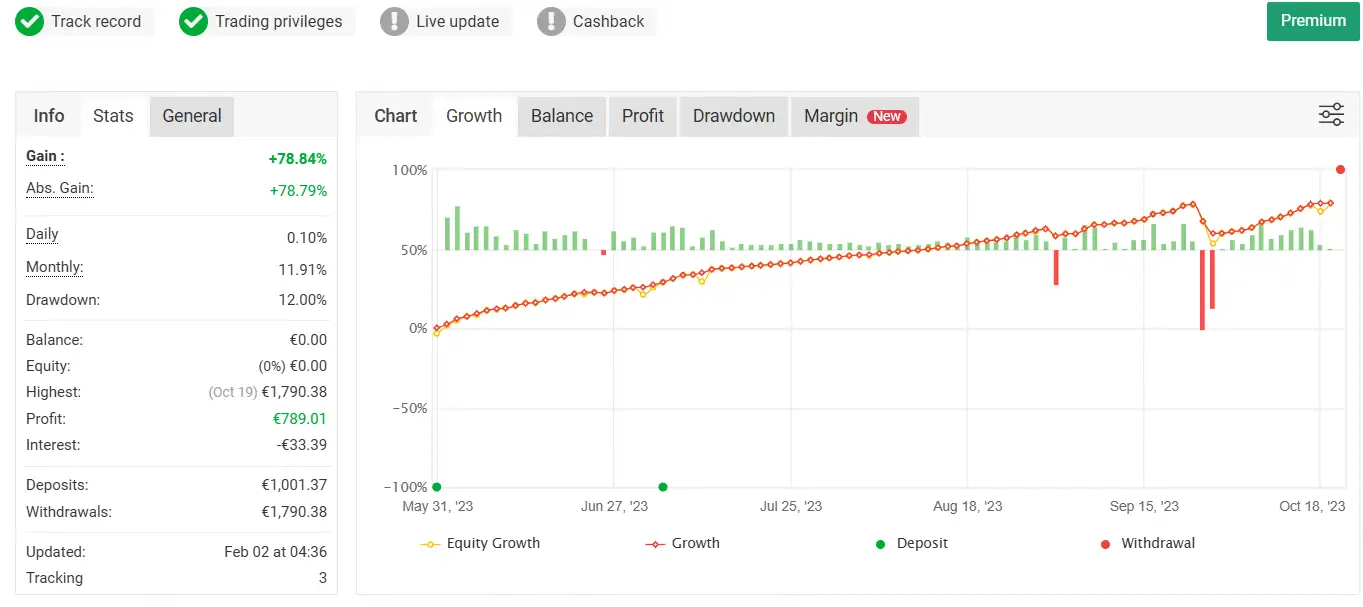
Task: Click the Premium button
Action: pos(1312,20)
